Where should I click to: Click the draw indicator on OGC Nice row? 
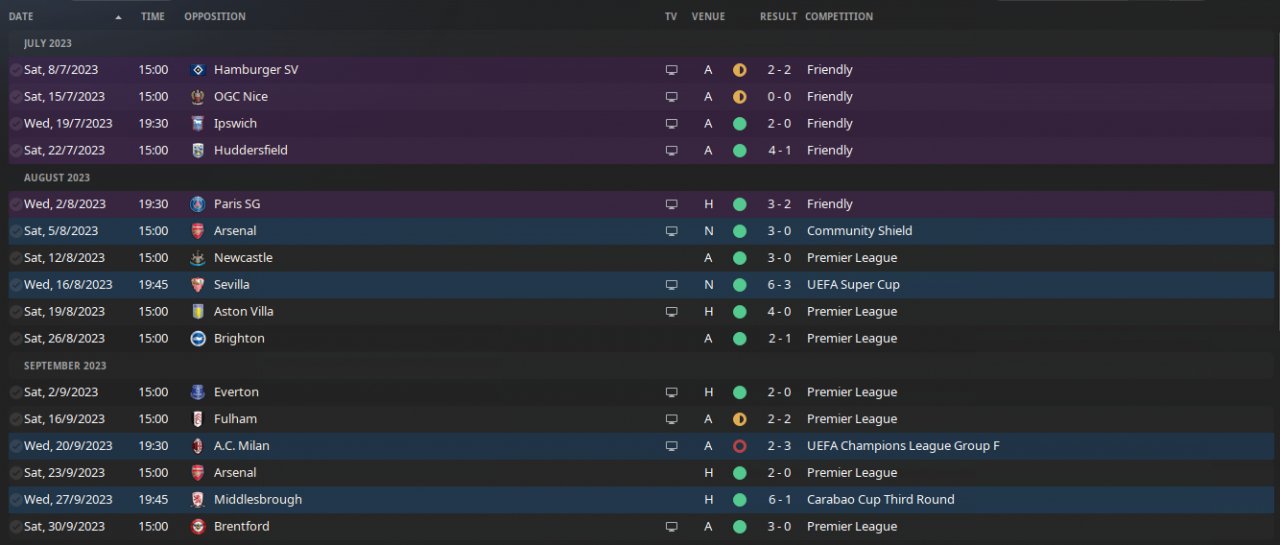tap(740, 97)
